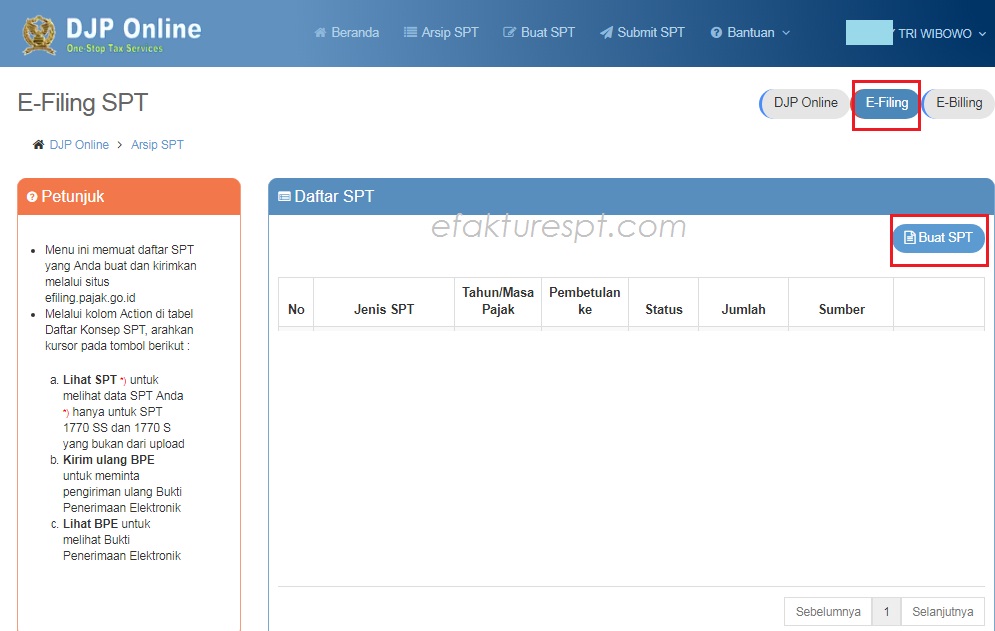Click the efiling.pajak.go.id text in Petunjuk
995x631 pixels.
pos(90,298)
